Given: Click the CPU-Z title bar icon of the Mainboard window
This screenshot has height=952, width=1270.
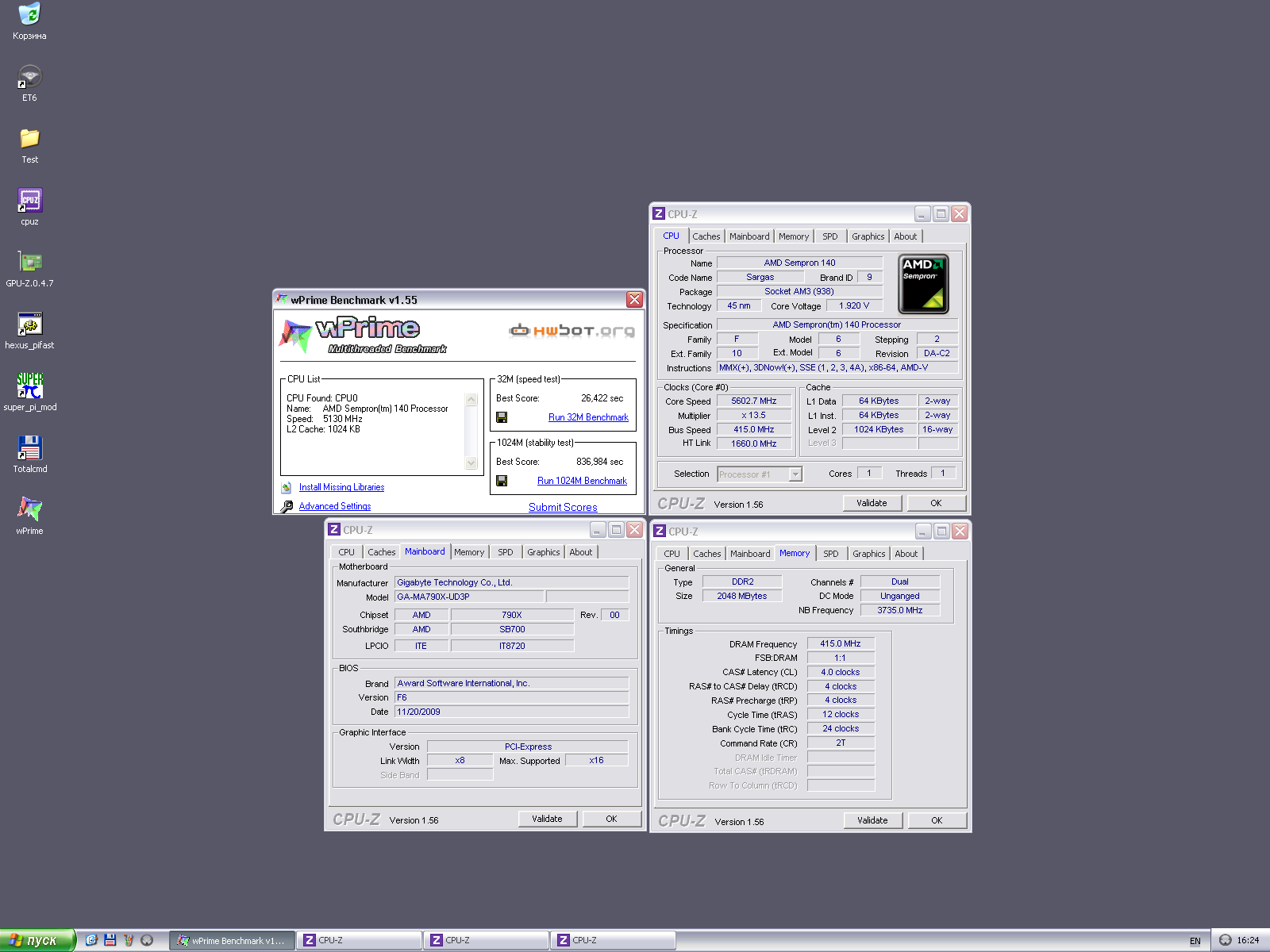Looking at the screenshot, I should click(334, 530).
